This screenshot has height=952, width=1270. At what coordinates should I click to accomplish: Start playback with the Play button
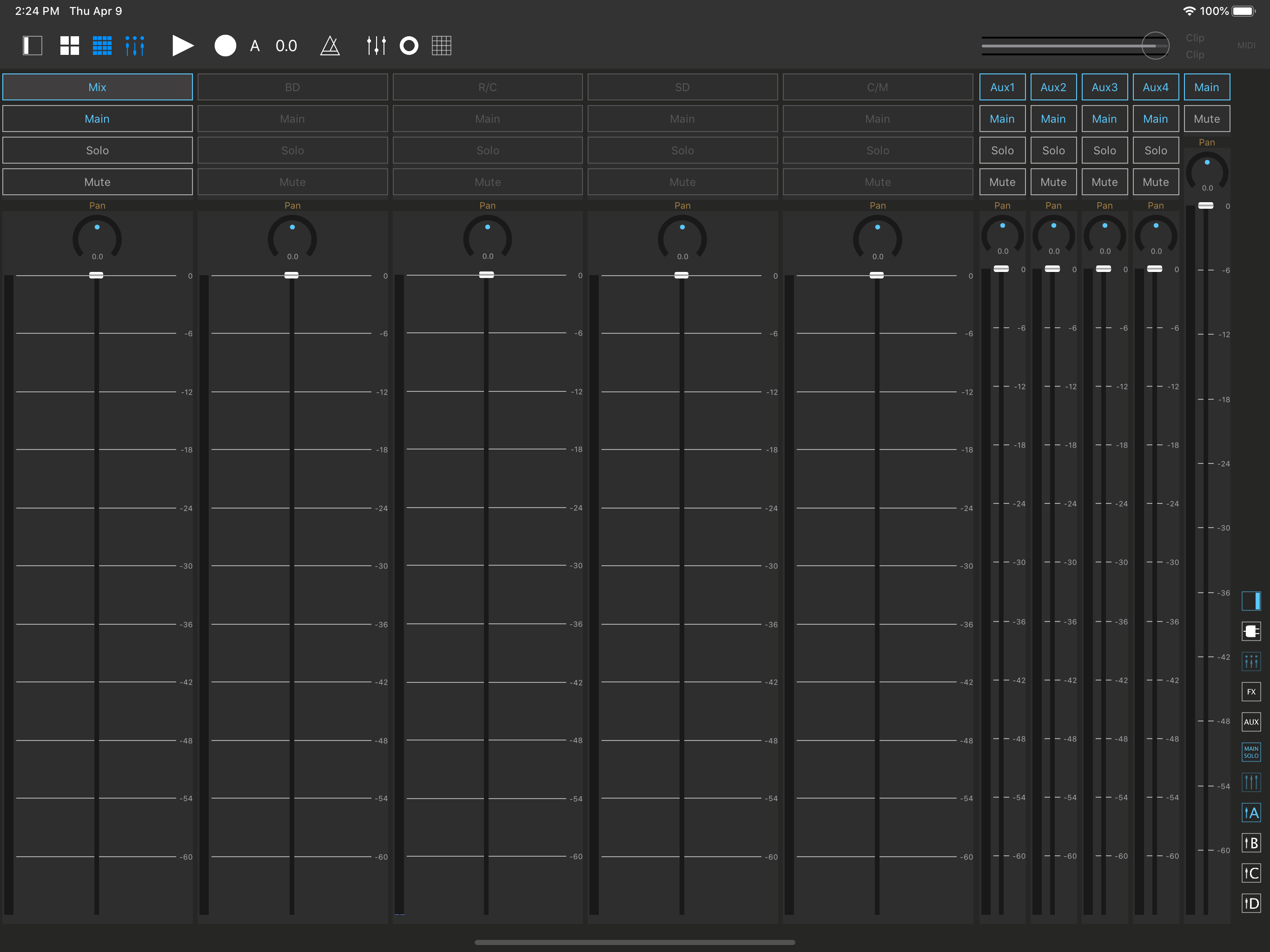(x=183, y=46)
